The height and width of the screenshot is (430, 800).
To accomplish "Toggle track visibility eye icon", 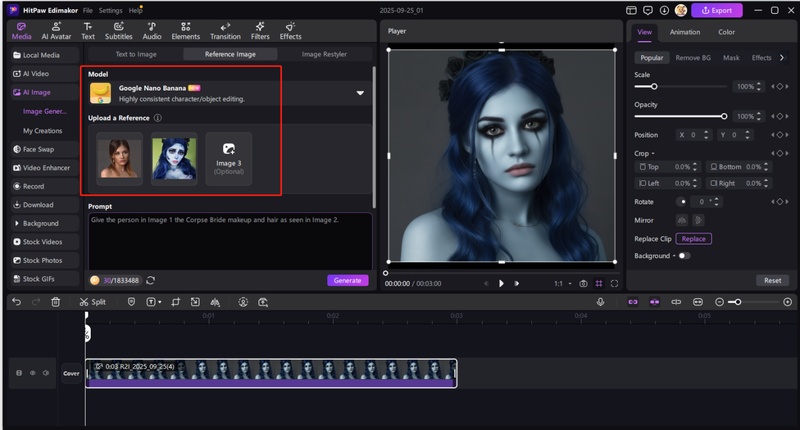I will click(x=33, y=373).
